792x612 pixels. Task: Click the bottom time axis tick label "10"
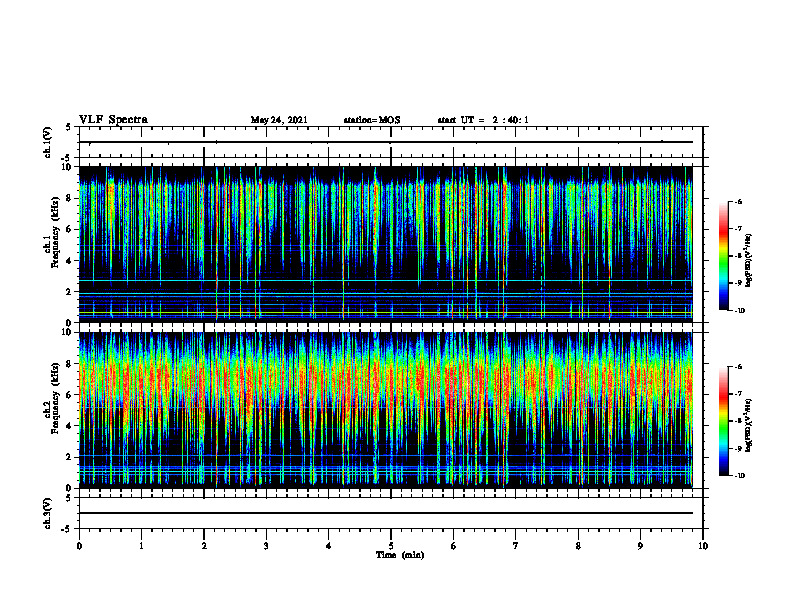[703, 546]
